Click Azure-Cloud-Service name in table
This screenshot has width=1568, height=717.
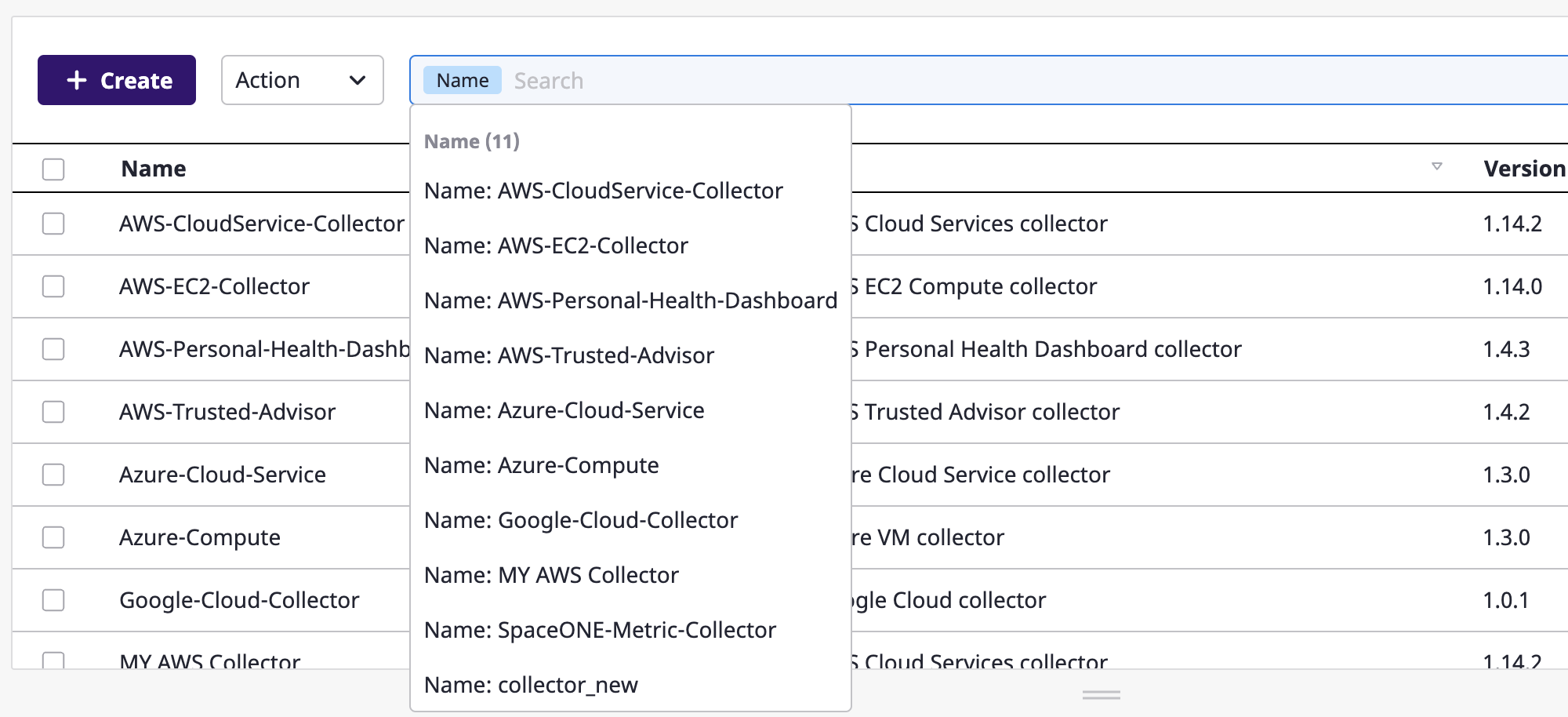tap(223, 475)
